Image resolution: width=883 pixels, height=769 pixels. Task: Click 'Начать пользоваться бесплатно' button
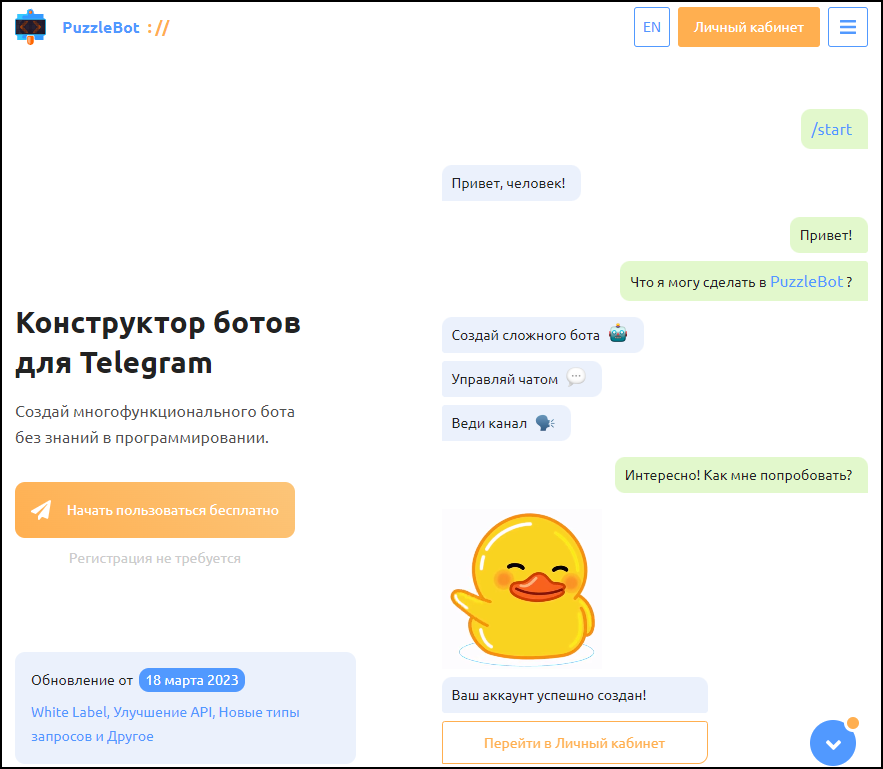(155, 510)
